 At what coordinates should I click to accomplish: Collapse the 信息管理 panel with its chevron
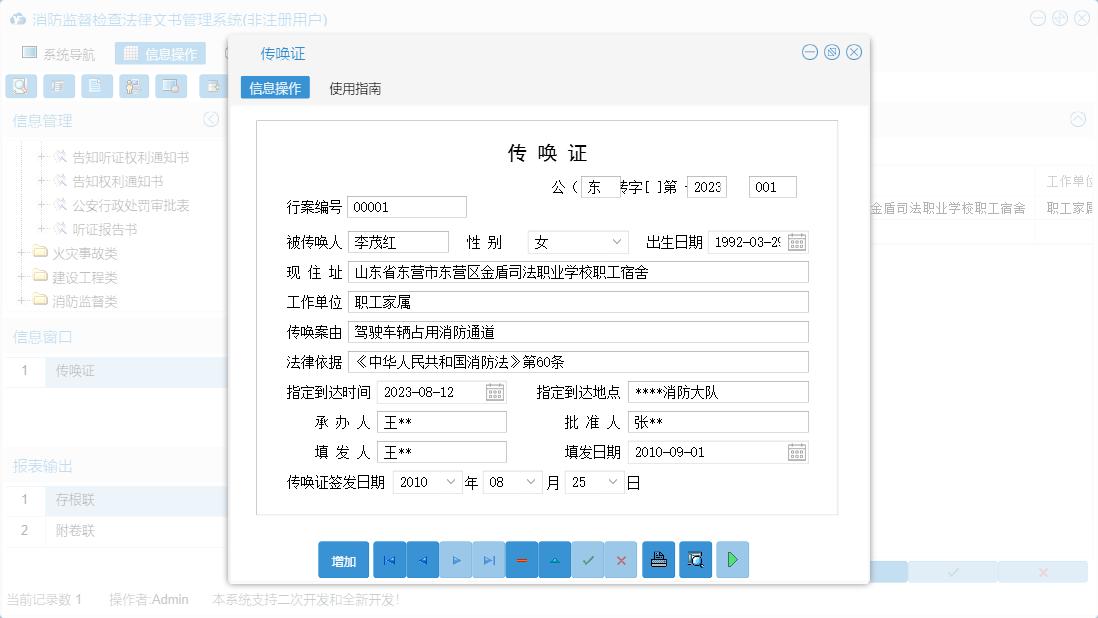pos(211,119)
